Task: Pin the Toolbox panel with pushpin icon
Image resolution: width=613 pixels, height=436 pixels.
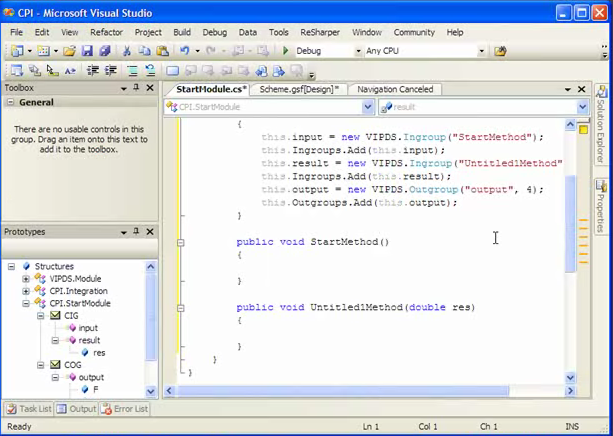Action: click(x=136, y=88)
